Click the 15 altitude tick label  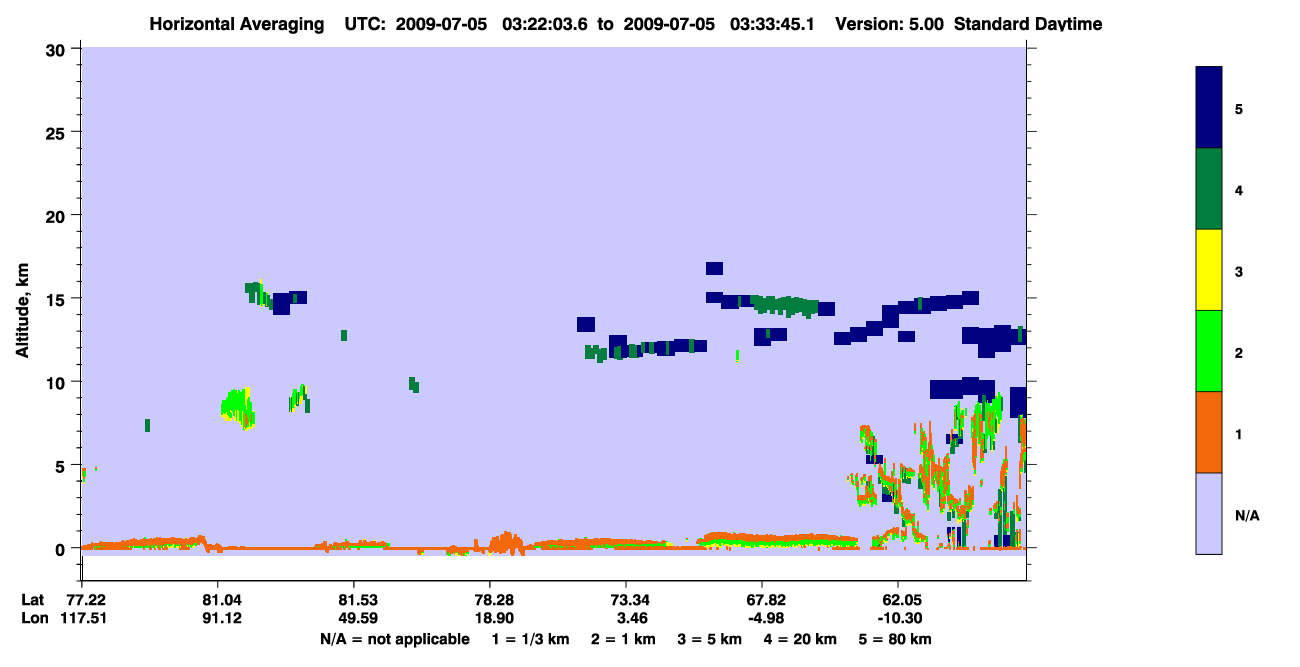coord(58,299)
